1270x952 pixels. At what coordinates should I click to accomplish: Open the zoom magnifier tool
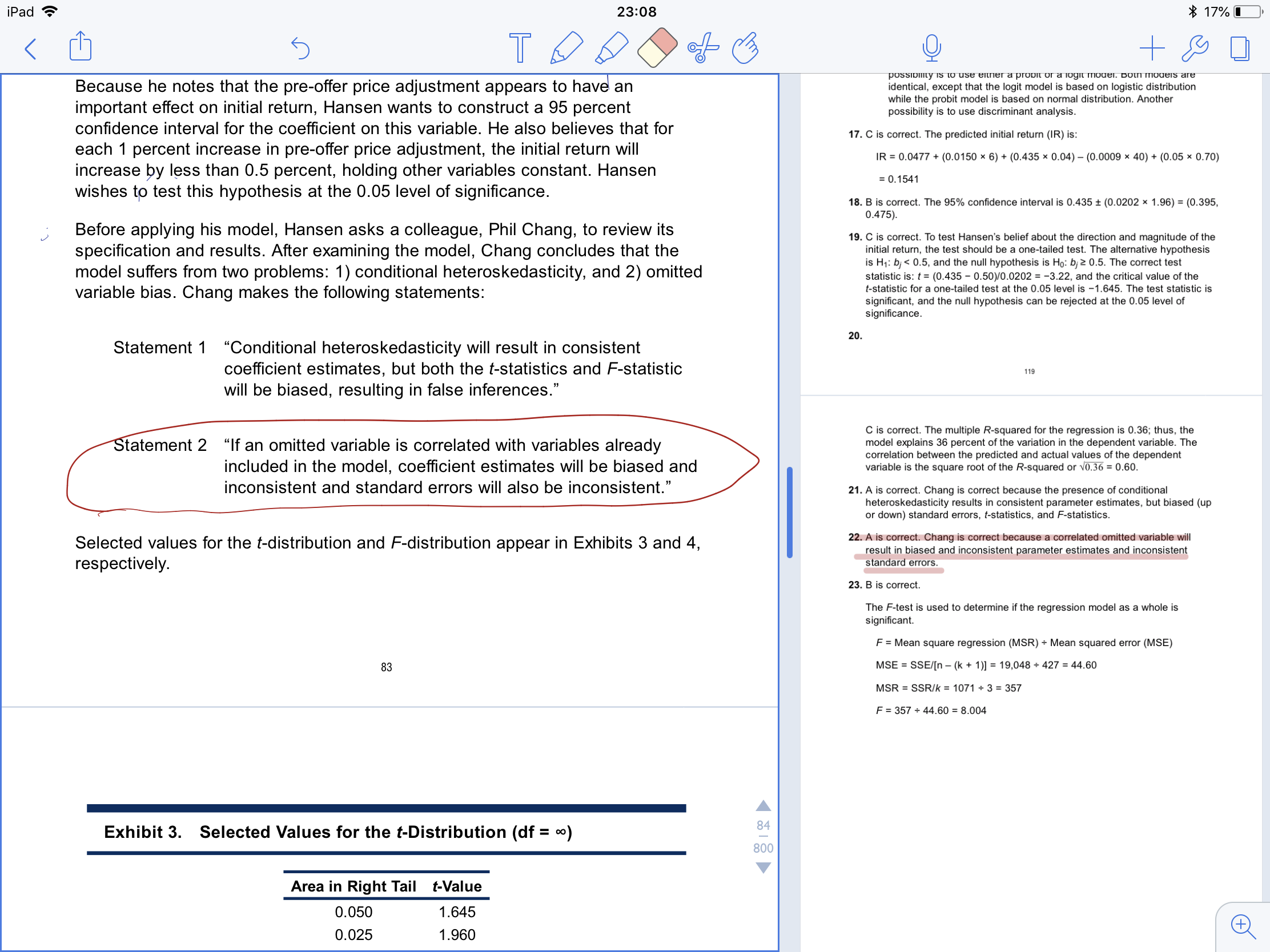1243,926
